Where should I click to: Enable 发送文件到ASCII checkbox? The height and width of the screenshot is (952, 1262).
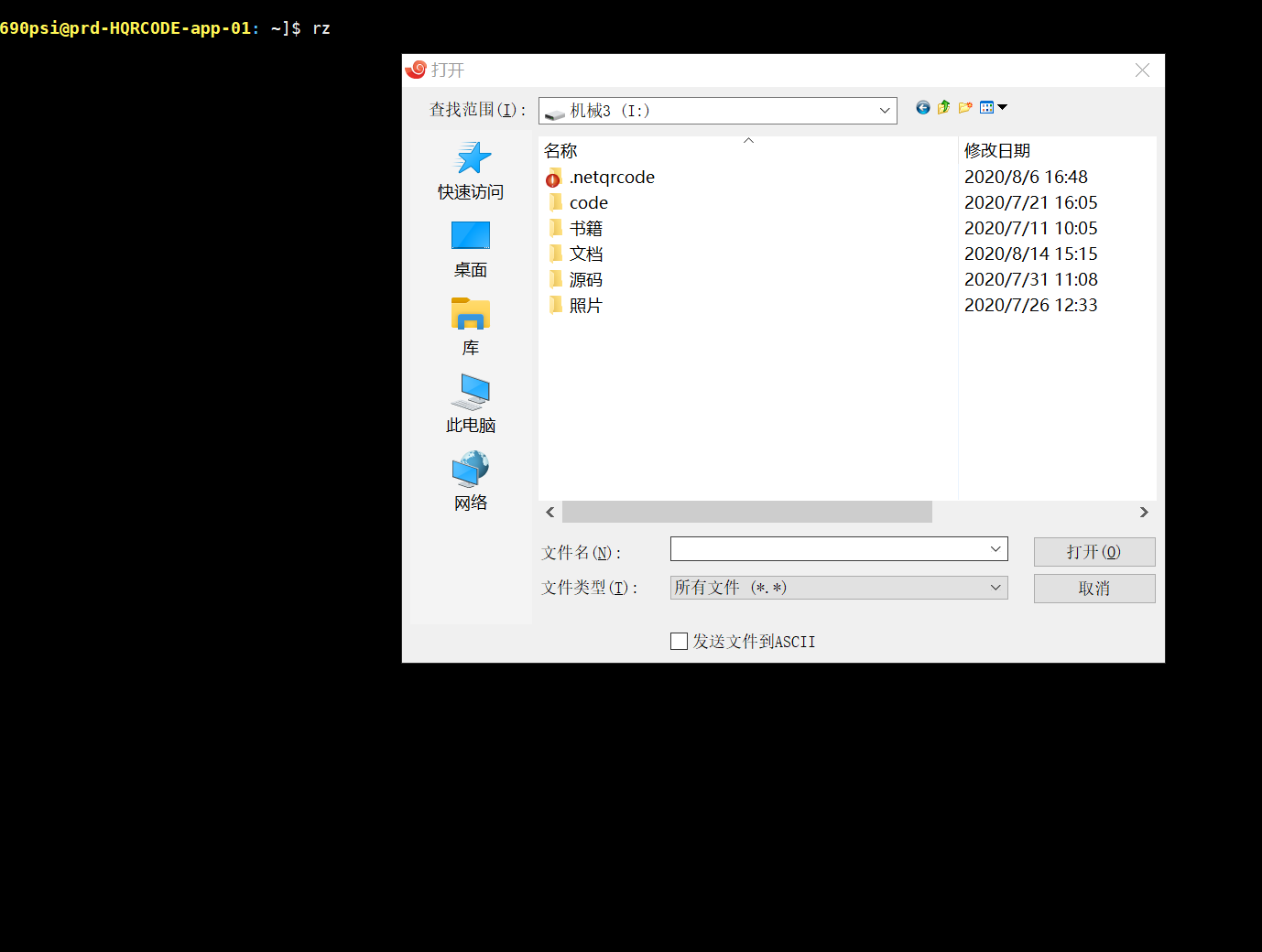[x=679, y=642]
